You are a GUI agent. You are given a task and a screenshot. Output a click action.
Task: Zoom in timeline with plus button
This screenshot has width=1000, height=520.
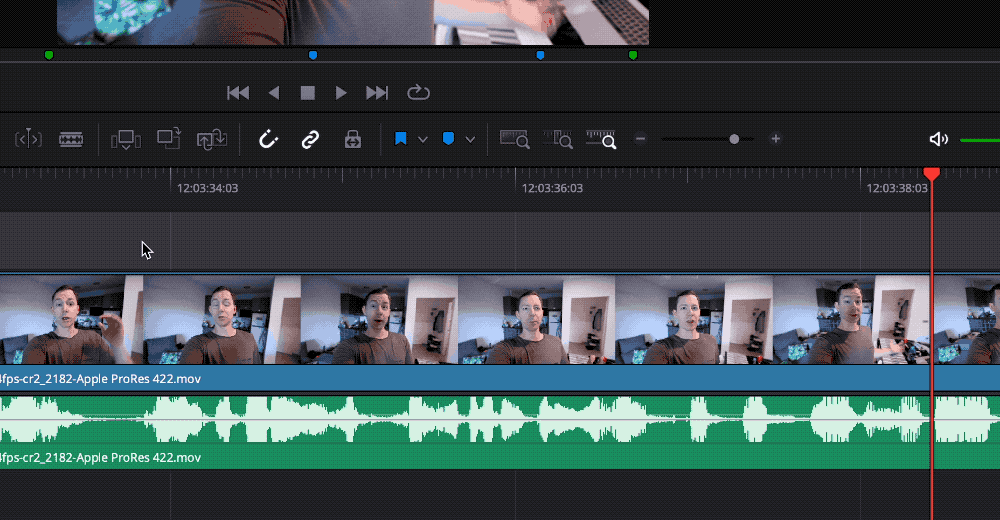click(776, 138)
